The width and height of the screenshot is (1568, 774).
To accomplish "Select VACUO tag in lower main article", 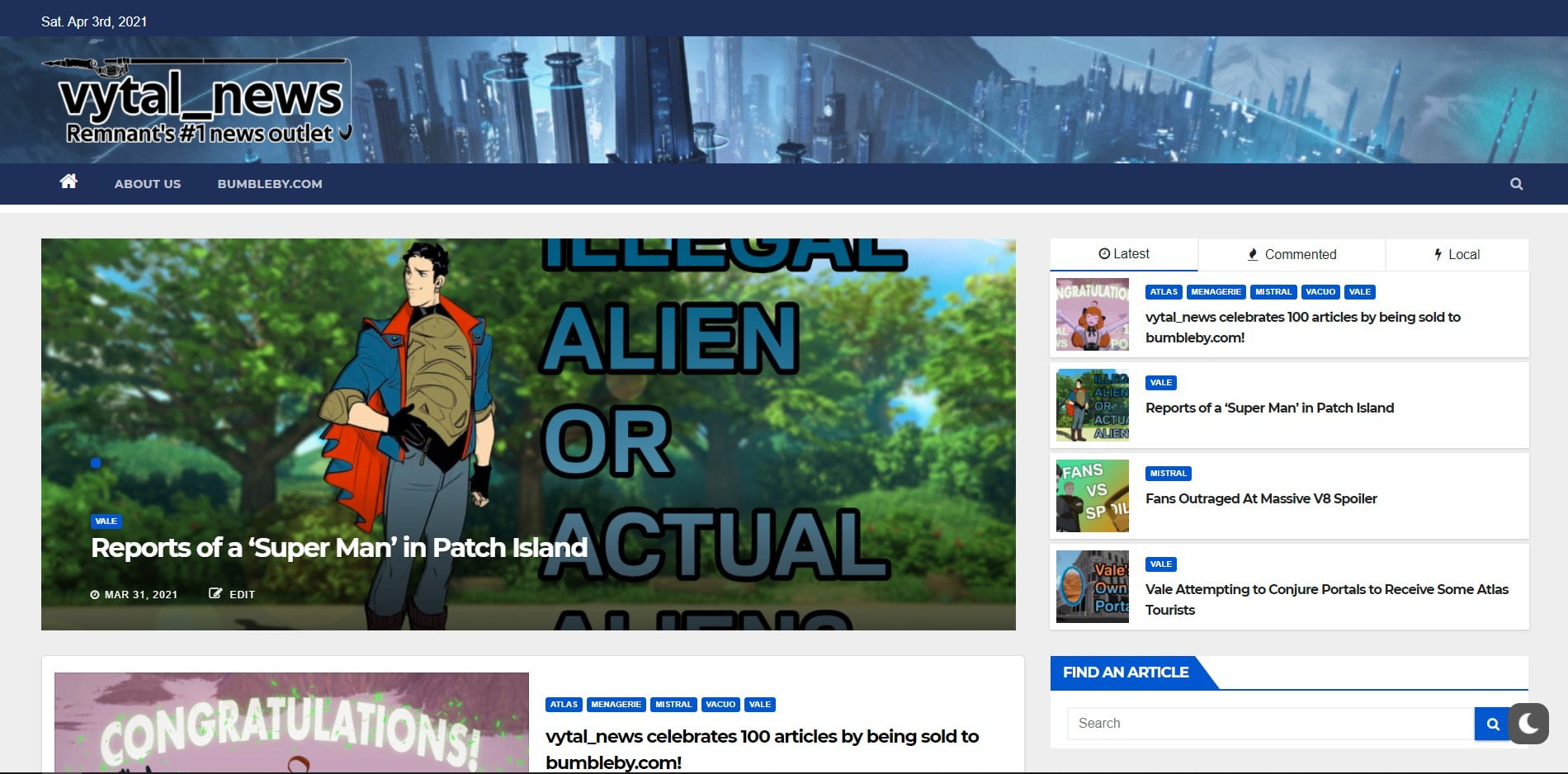I will (x=720, y=704).
